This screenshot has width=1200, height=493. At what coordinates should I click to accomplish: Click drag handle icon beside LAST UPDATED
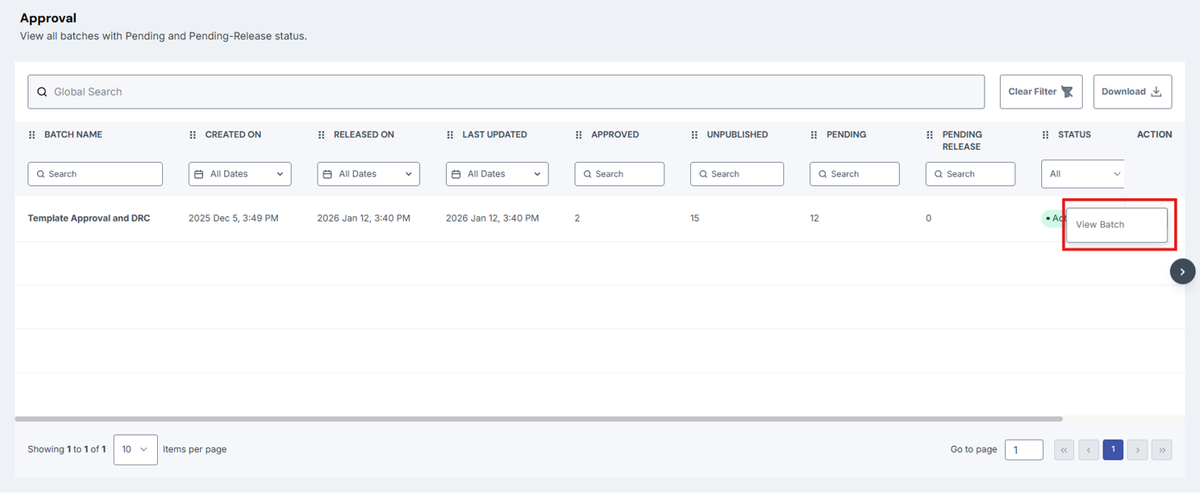[450, 135]
